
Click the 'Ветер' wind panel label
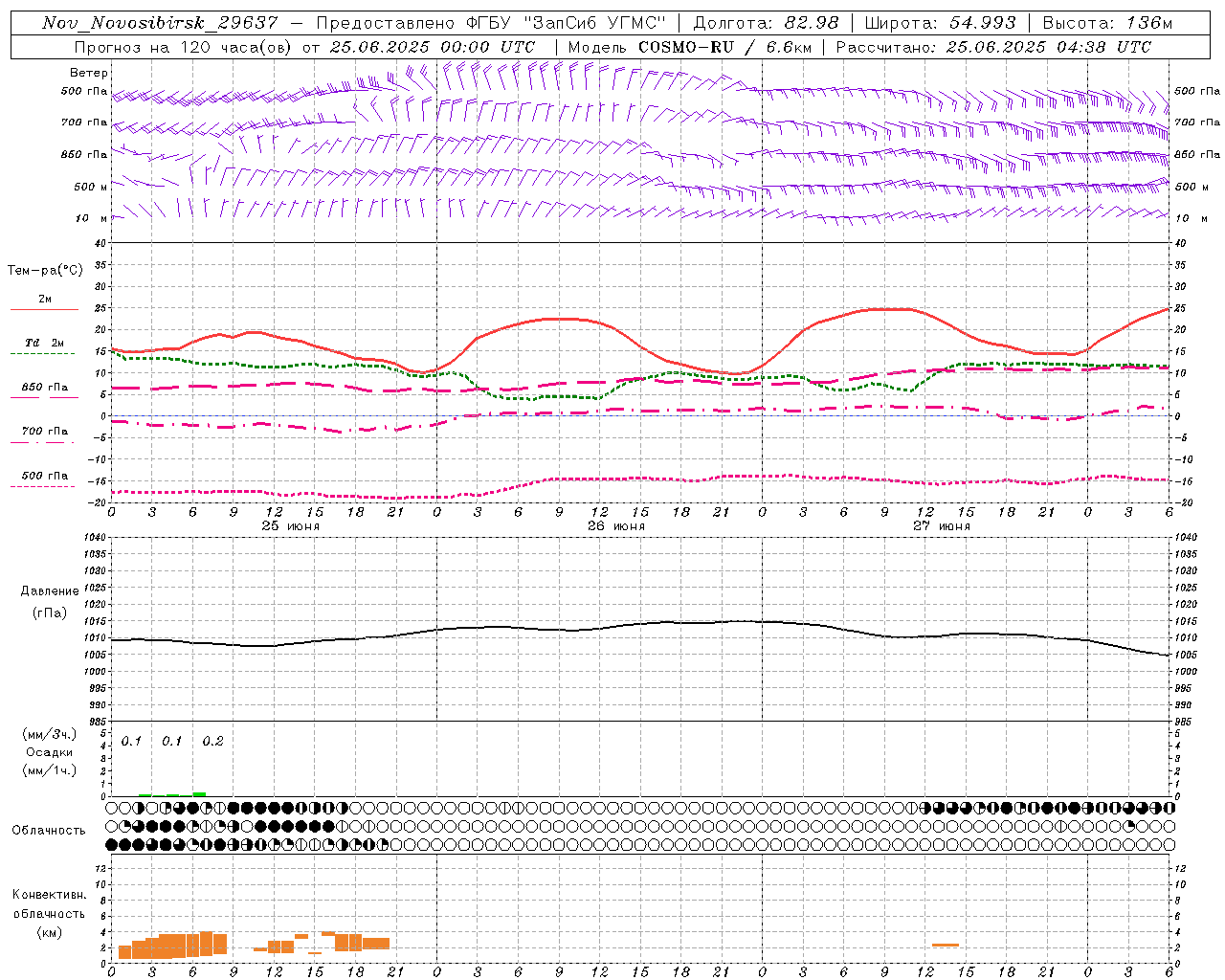tap(89, 73)
